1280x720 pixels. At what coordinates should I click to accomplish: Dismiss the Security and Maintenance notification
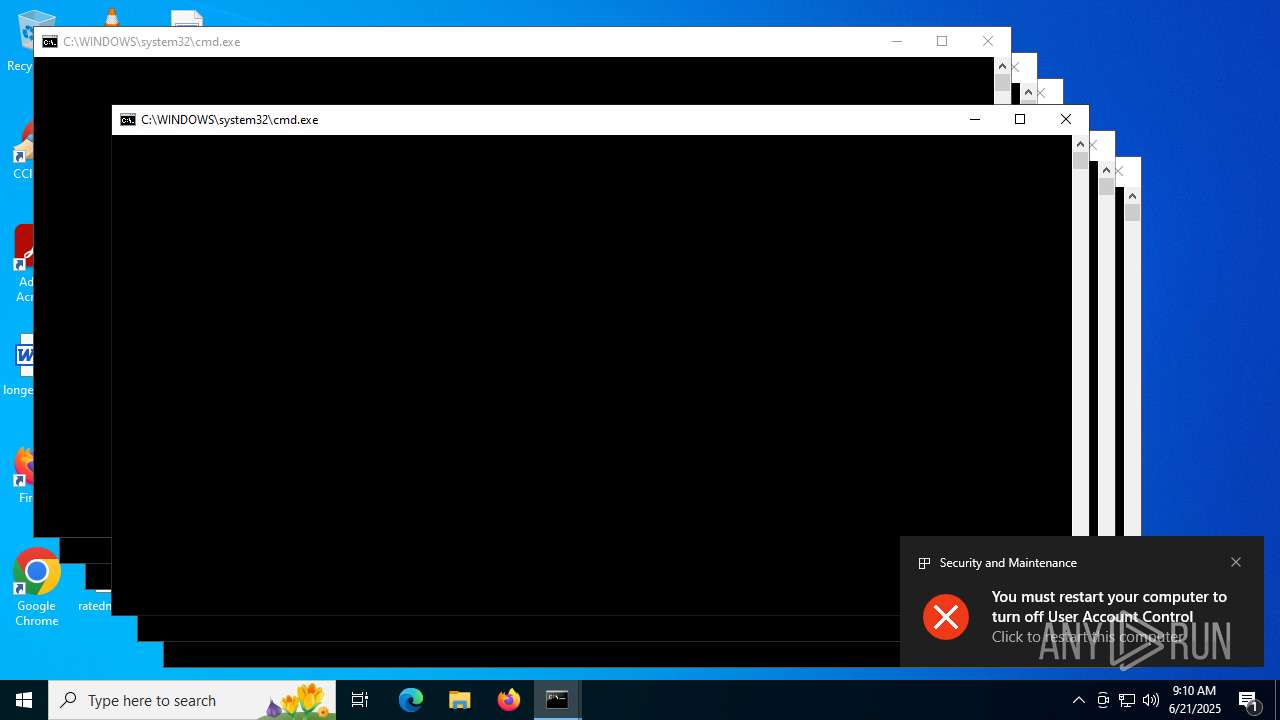1236,562
